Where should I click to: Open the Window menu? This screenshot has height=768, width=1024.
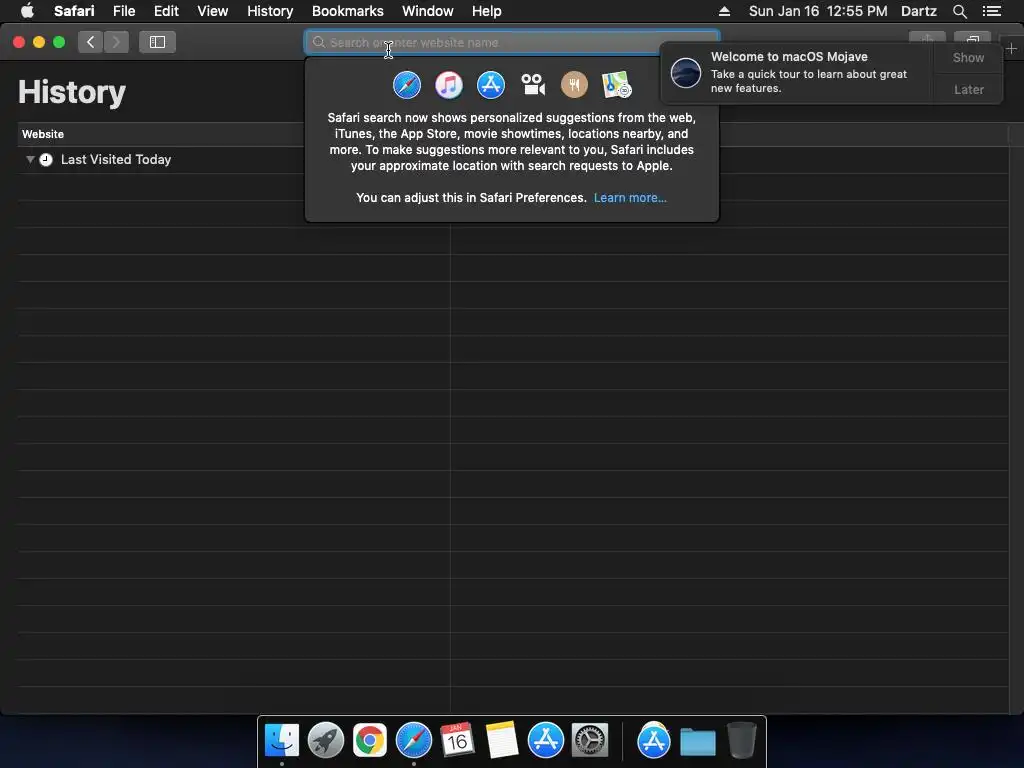(x=428, y=11)
